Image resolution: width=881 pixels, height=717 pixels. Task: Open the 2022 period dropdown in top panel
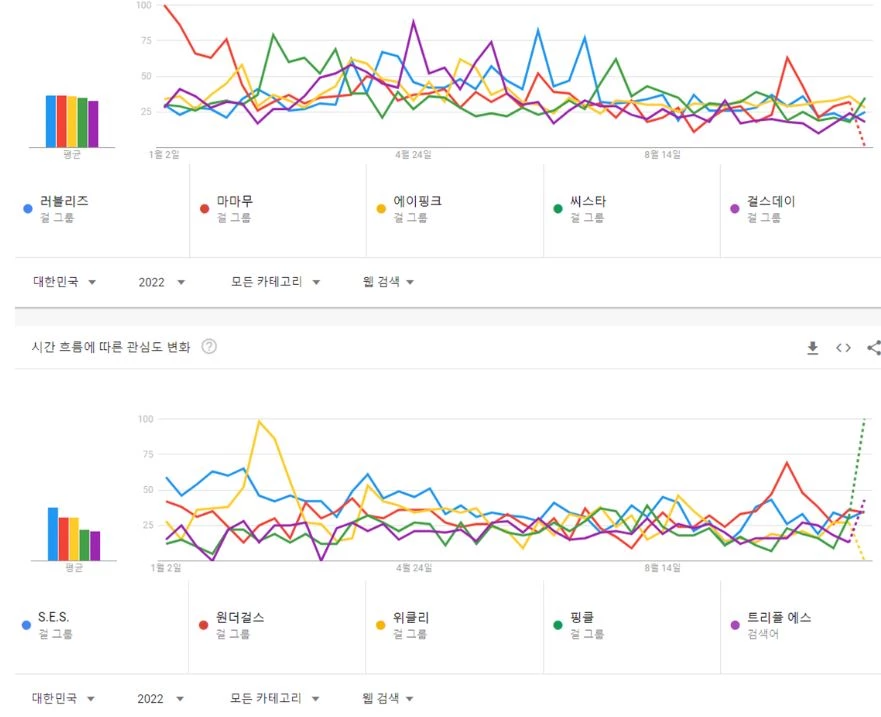(x=162, y=282)
